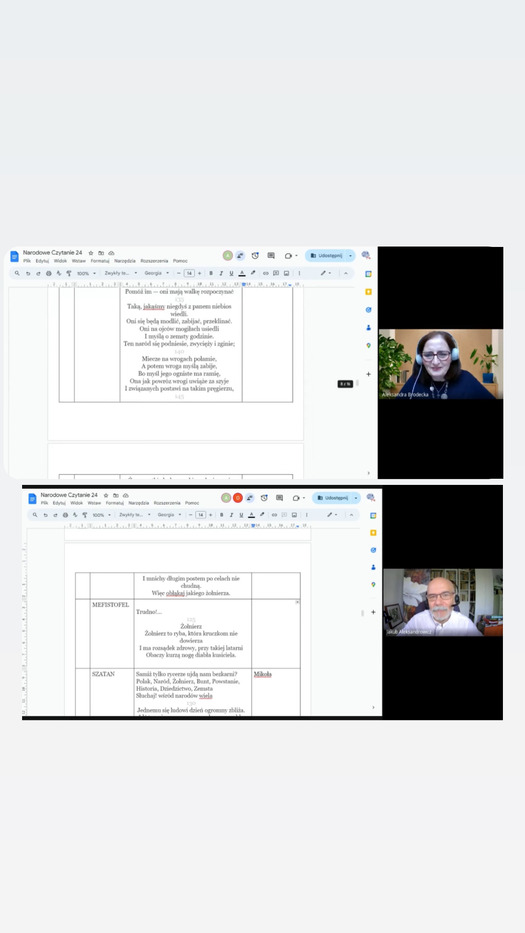Open paragraph style dropdown in Aleksandra's recording

[x=121, y=273]
